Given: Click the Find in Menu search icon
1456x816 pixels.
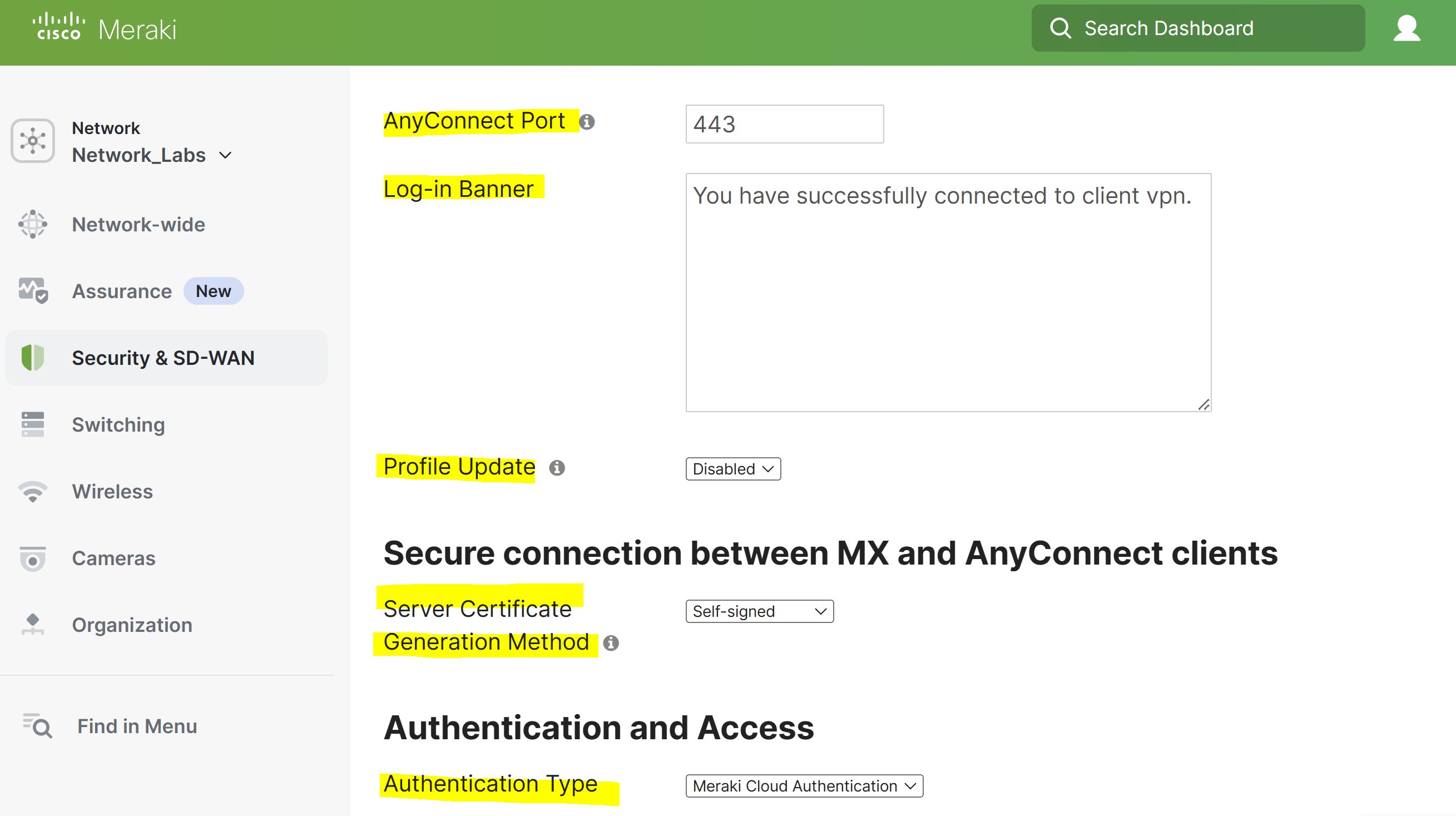Looking at the screenshot, I should [x=37, y=725].
